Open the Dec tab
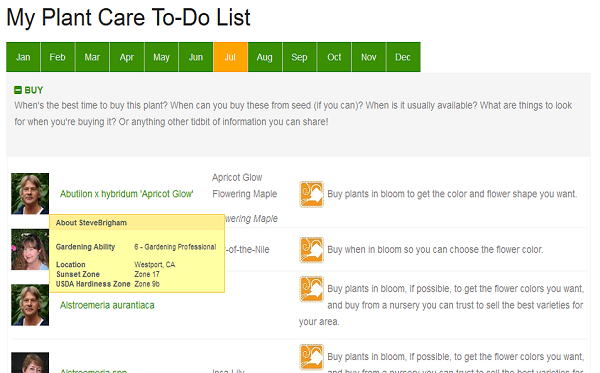Screen dimensions: 600x373 point(403,57)
